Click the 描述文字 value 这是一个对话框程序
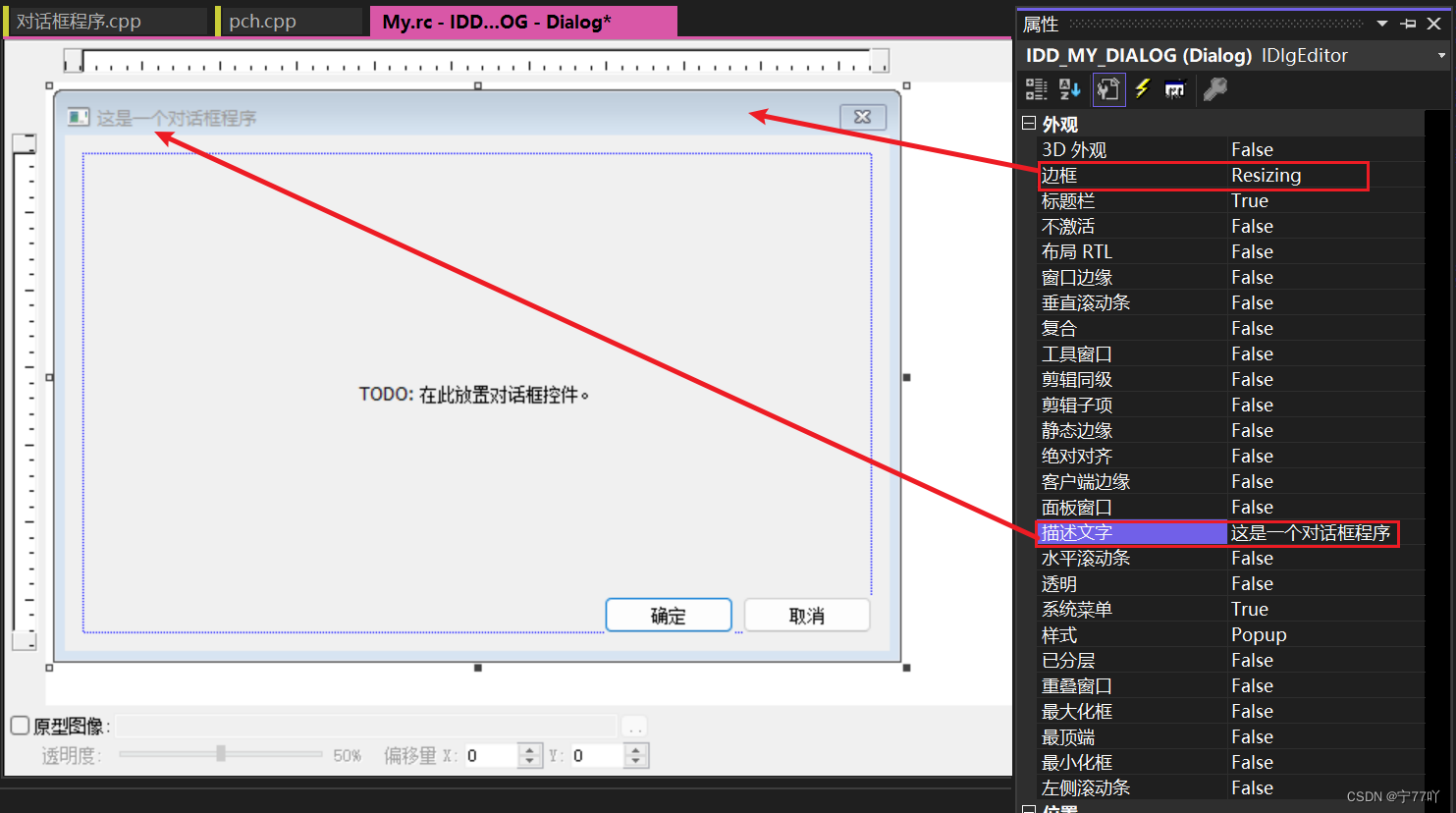The image size is (1456, 813). (1311, 532)
